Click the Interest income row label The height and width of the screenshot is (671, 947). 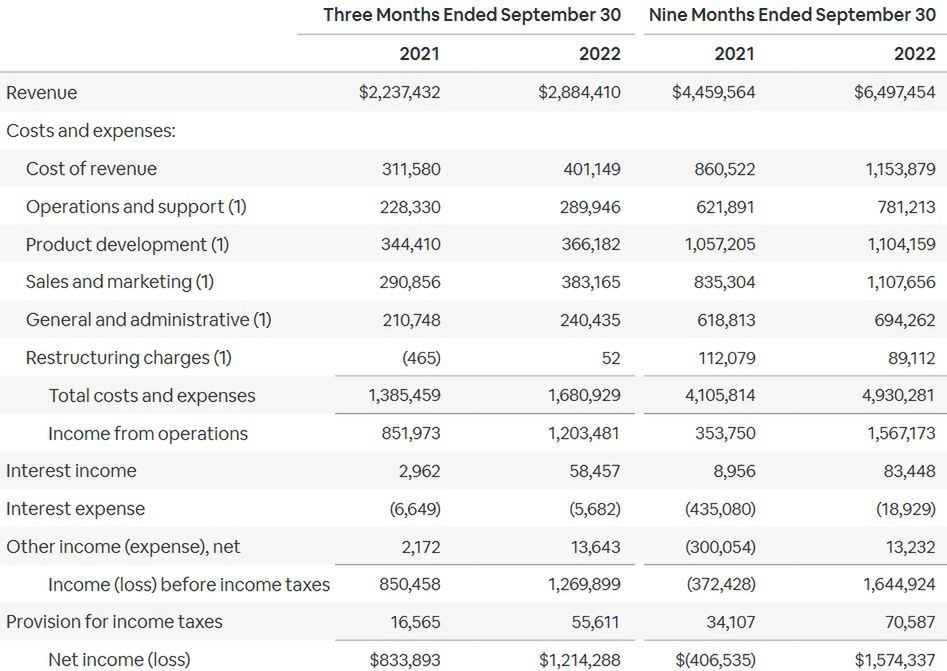coord(71,471)
